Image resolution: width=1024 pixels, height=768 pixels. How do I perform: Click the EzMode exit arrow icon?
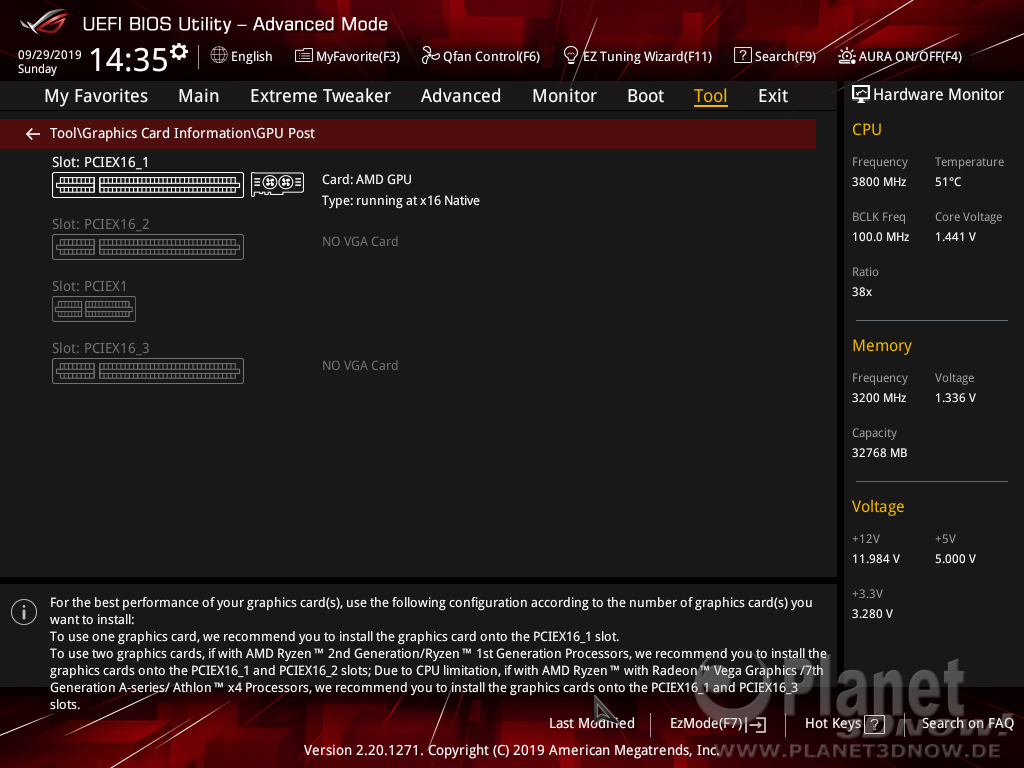click(756, 724)
